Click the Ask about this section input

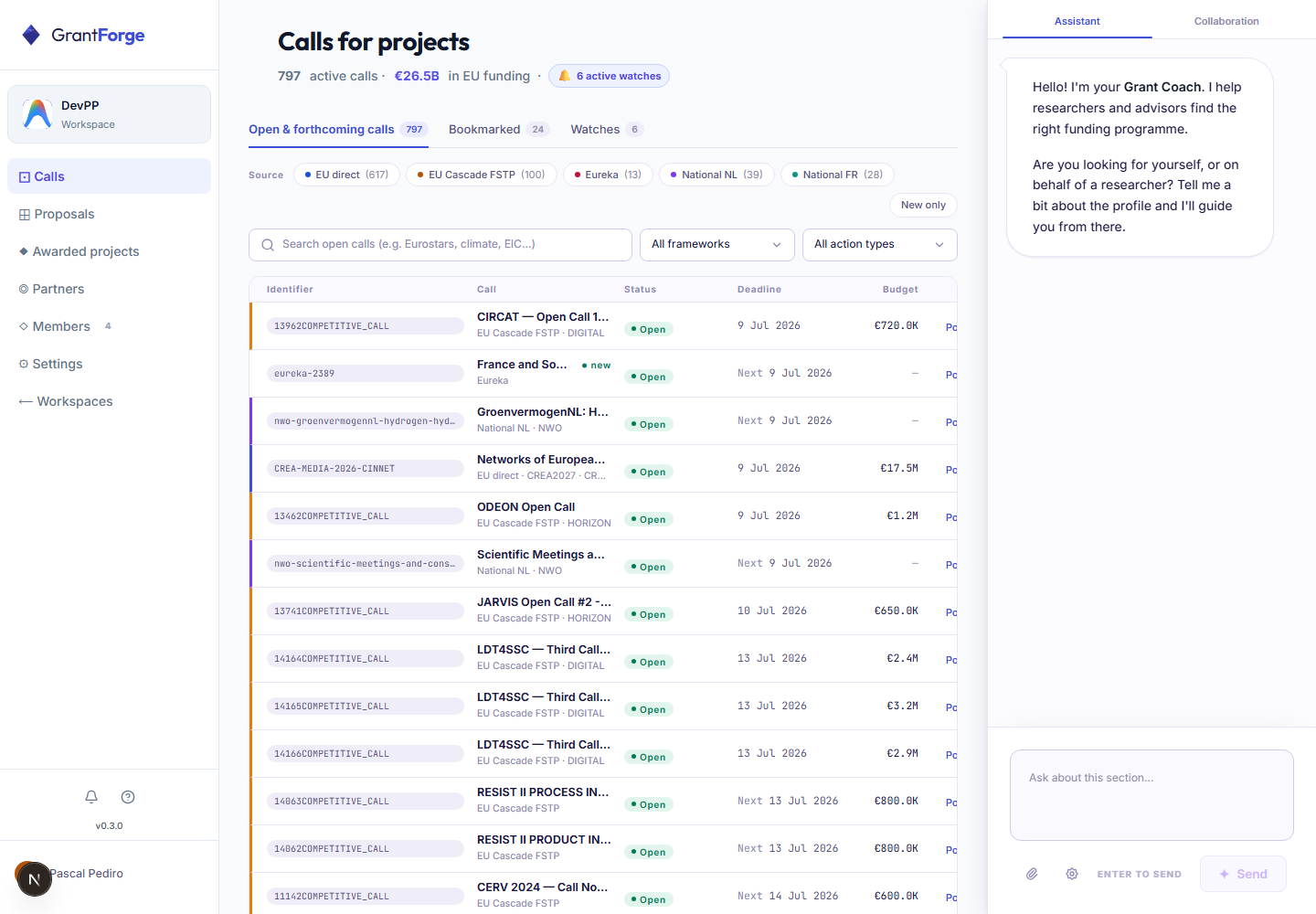(x=1151, y=795)
